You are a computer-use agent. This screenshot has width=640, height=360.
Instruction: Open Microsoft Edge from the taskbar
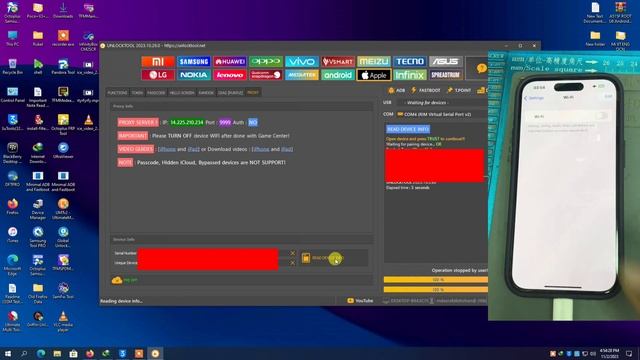click(x=41, y=353)
